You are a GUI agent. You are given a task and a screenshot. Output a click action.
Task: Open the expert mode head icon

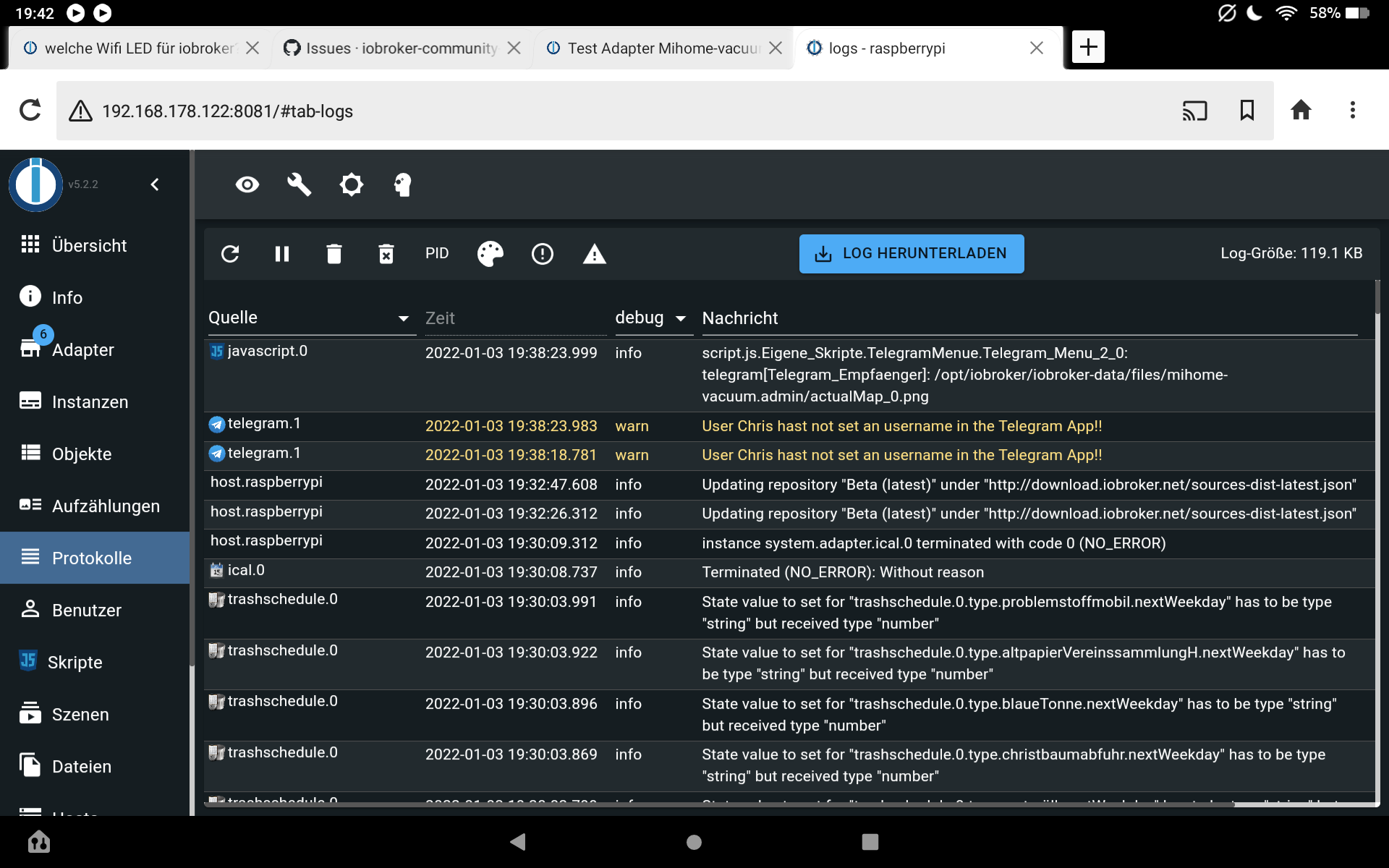click(x=403, y=184)
